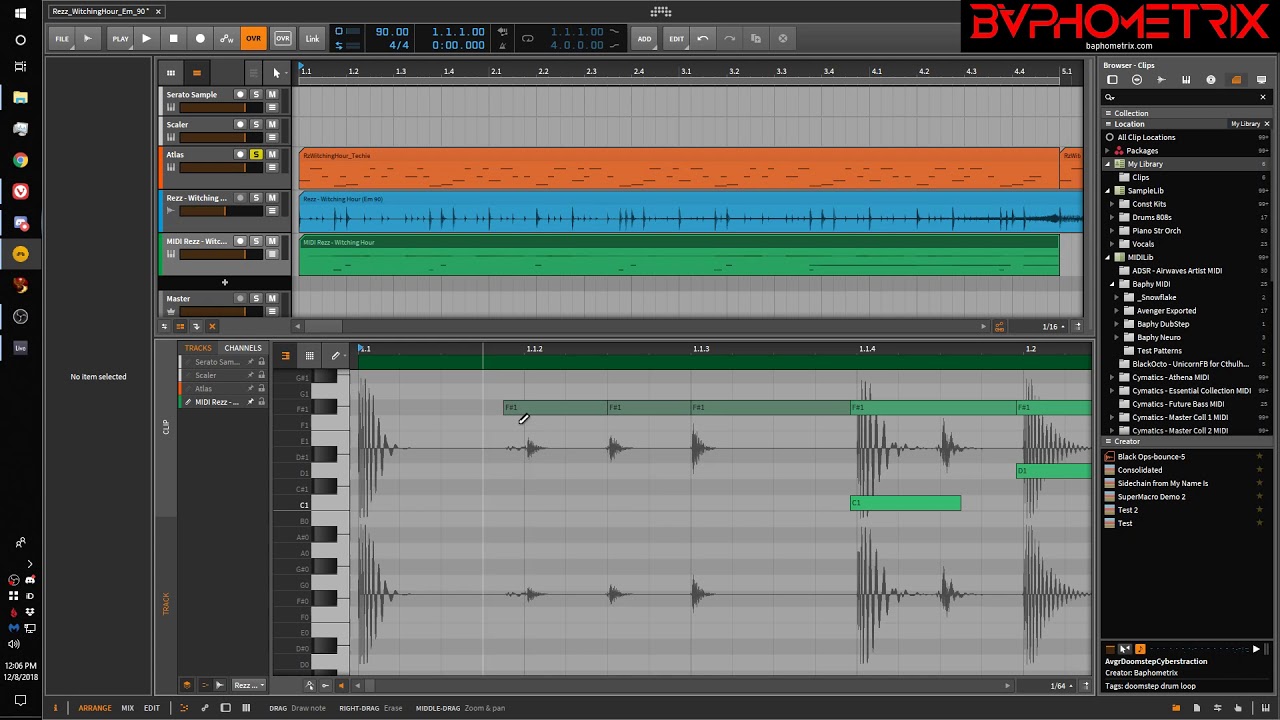Select All Clip Locations radio option
The image size is (1280, 720).
[x=1110, y=137]
